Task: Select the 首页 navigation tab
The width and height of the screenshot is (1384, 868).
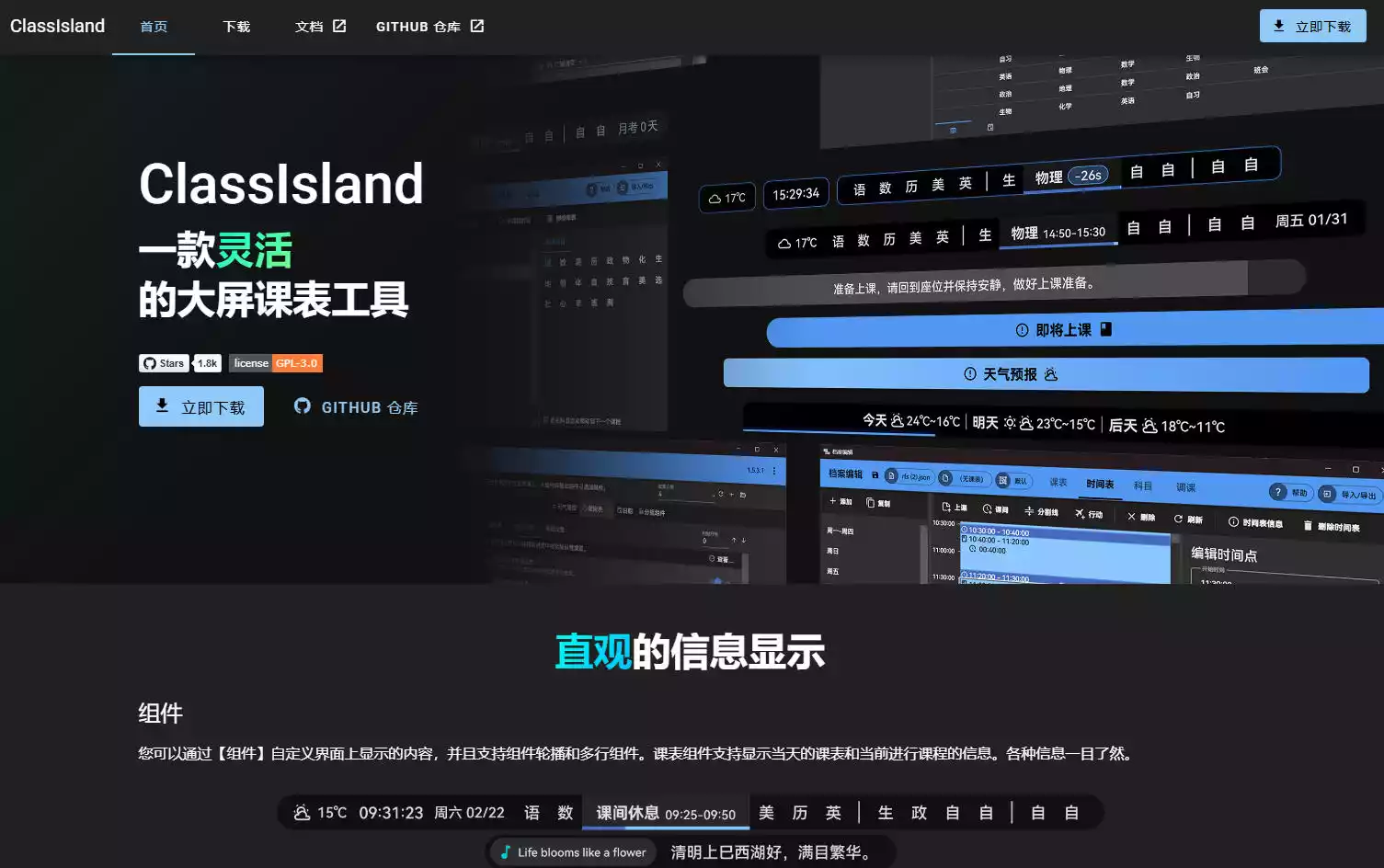Action: click(x=154, y=27)
